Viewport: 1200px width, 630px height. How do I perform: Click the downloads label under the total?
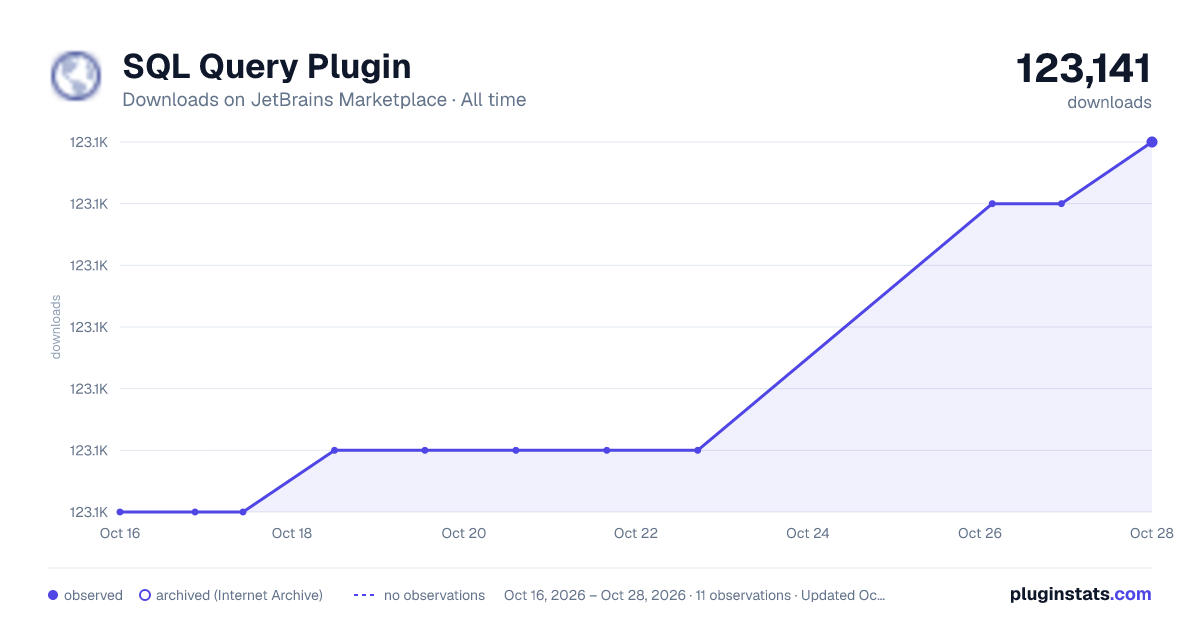(x=1109, y=102)
